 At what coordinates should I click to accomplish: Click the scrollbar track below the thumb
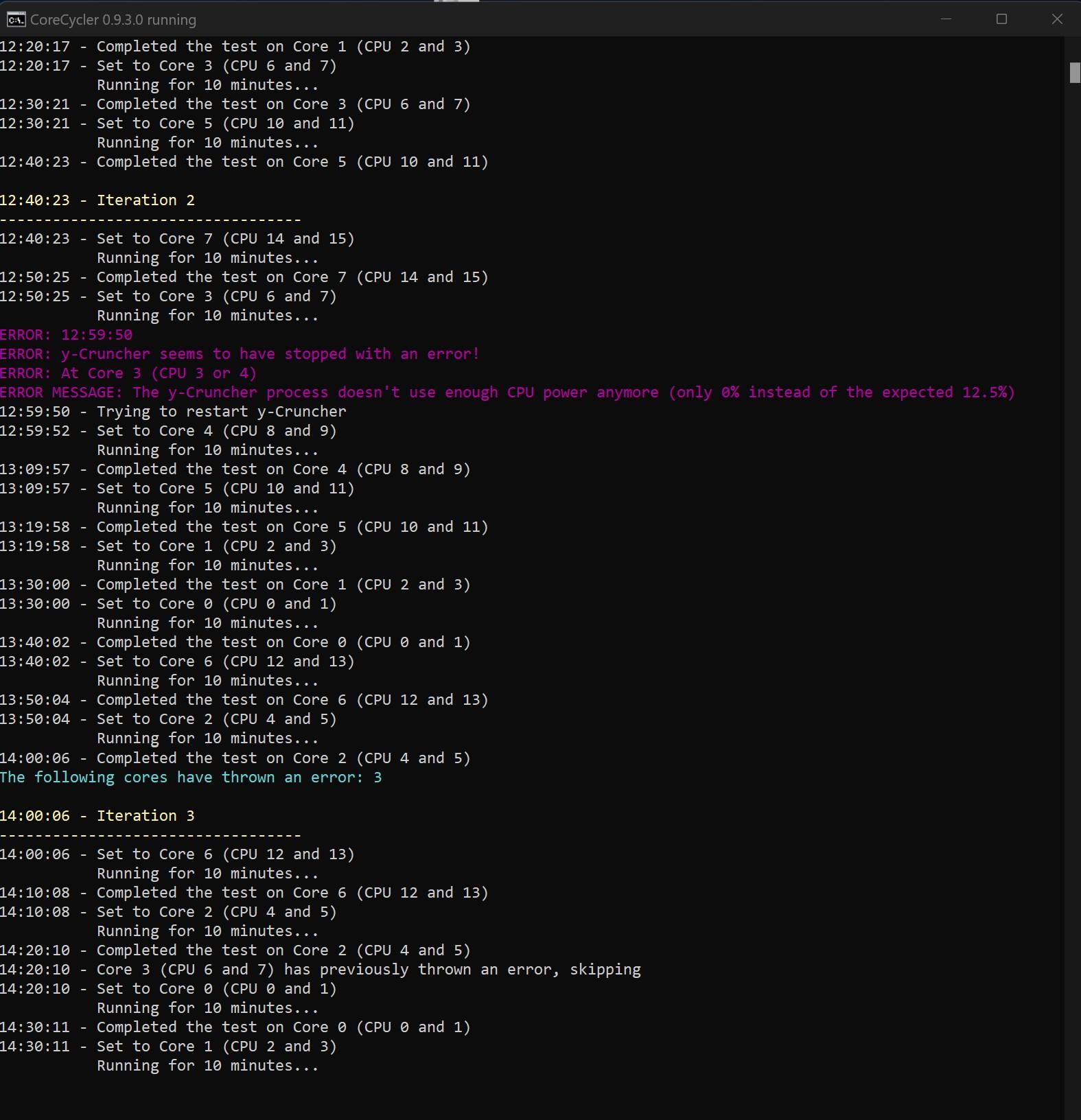click(x=1074, y=549)
